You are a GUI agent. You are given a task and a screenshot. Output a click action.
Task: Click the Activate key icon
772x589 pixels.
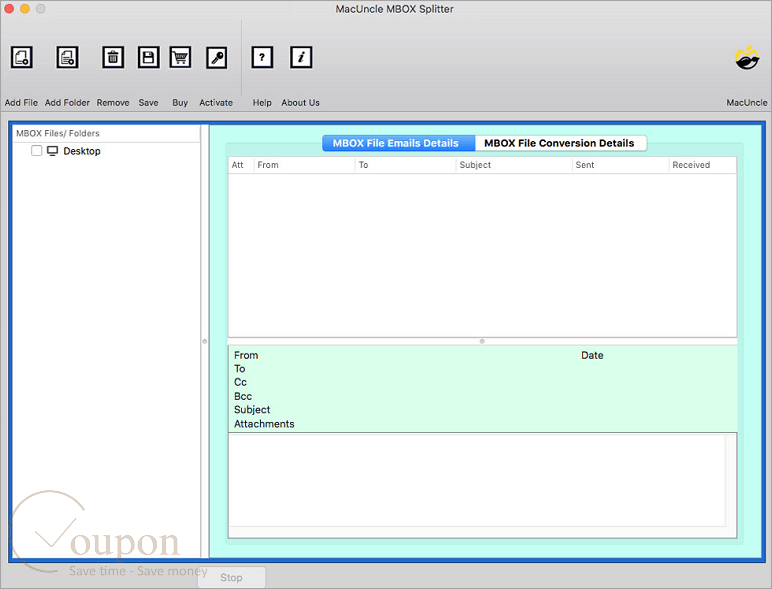click(216, 58)
